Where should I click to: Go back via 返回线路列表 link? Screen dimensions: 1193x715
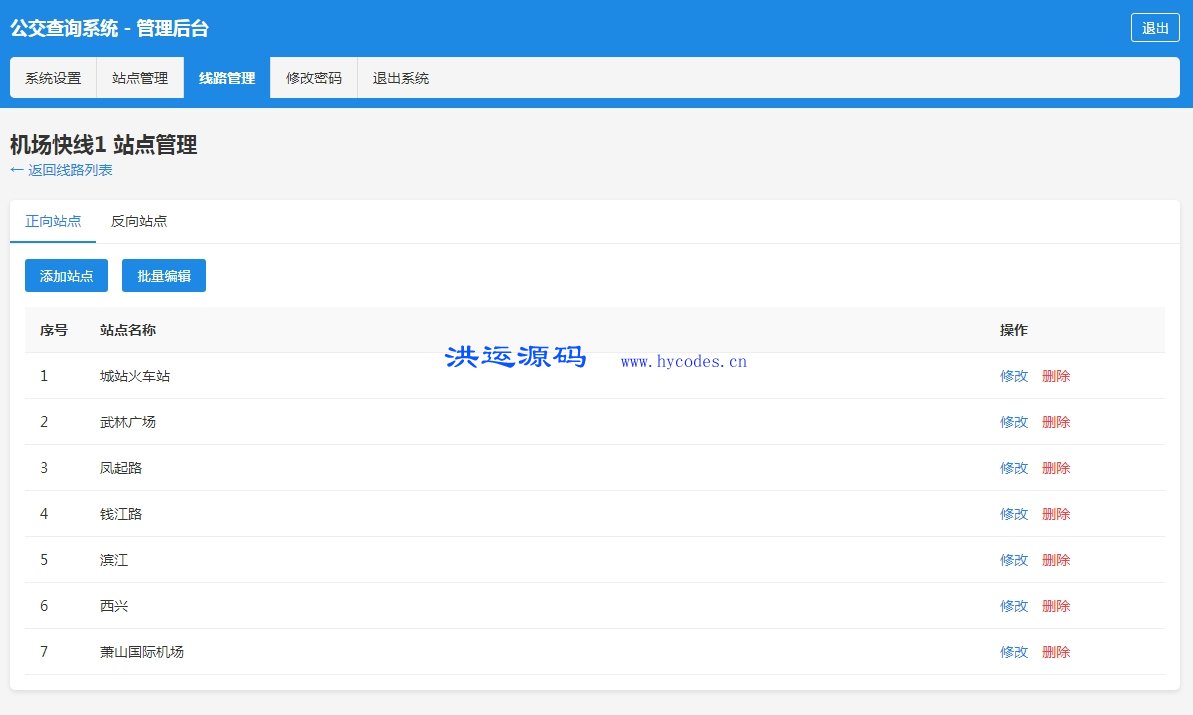pos(63,170)
